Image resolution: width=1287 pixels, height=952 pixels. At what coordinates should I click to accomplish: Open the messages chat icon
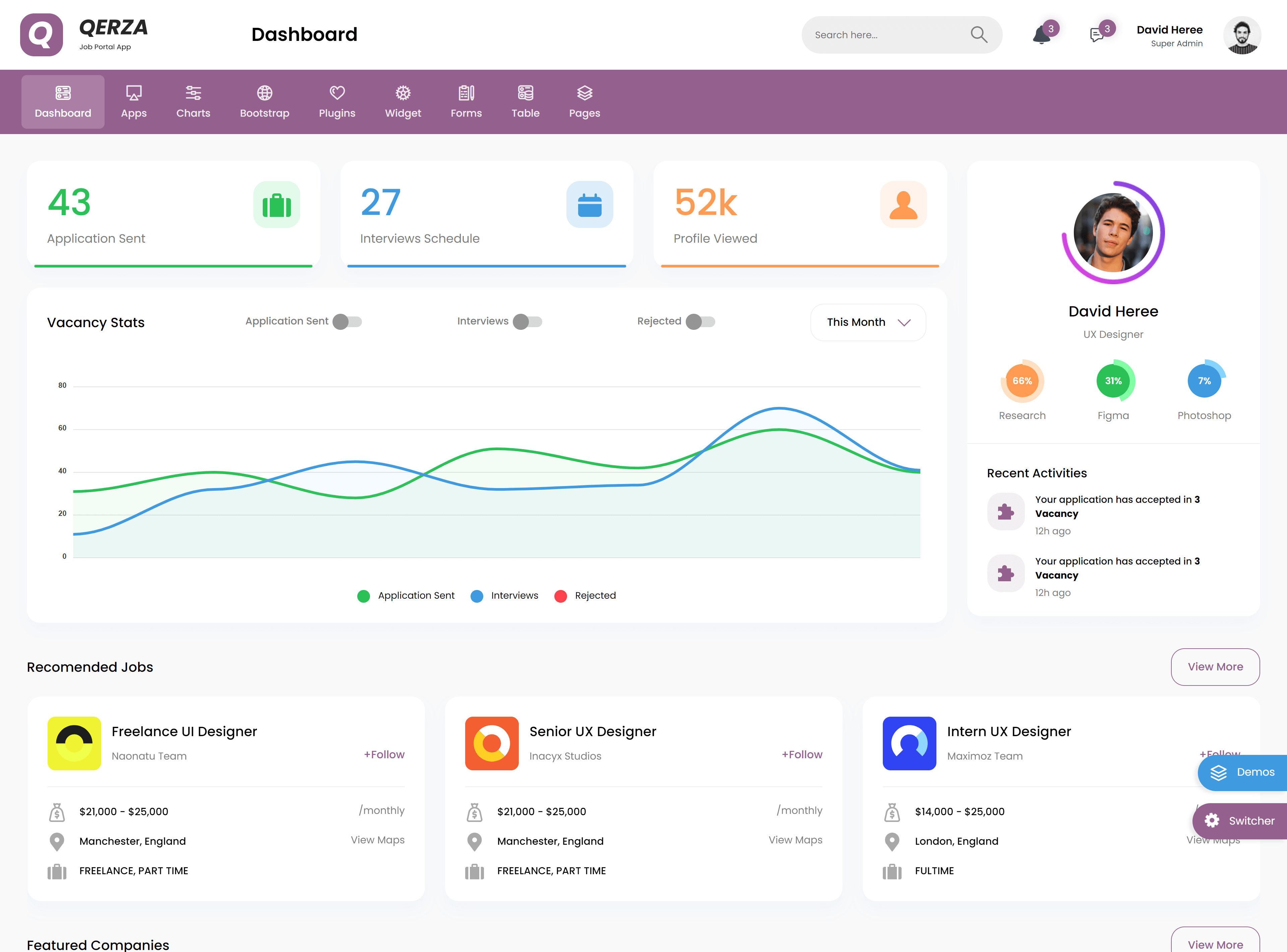1097,35
